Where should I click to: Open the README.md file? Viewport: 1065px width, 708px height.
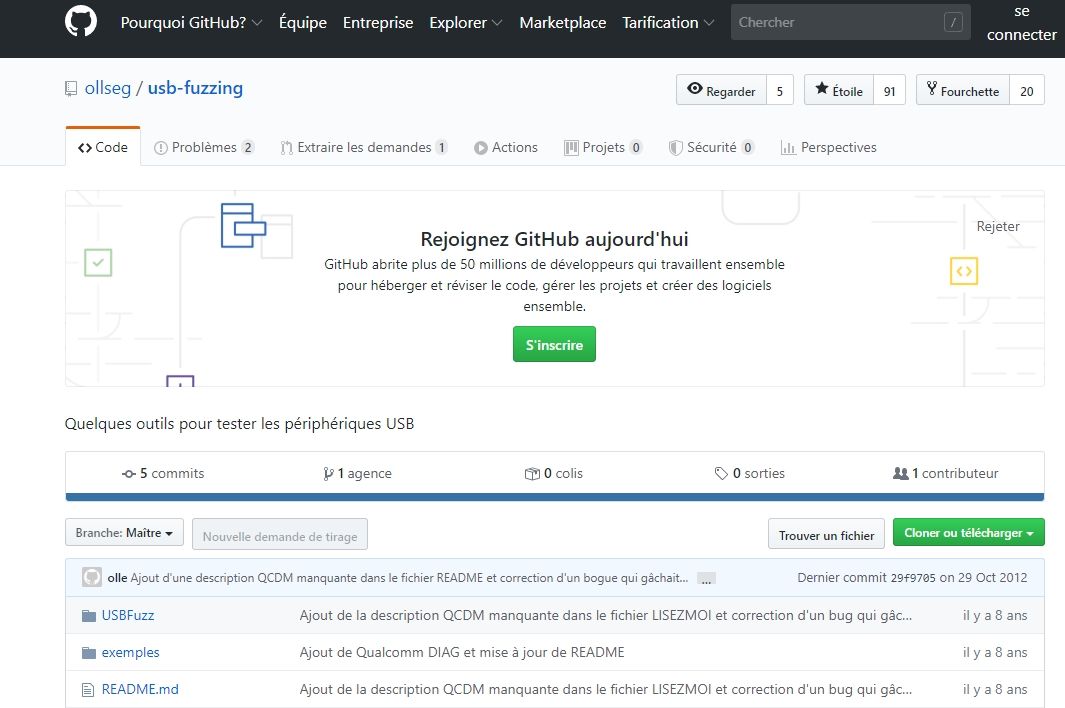click(x=140, y=690)
